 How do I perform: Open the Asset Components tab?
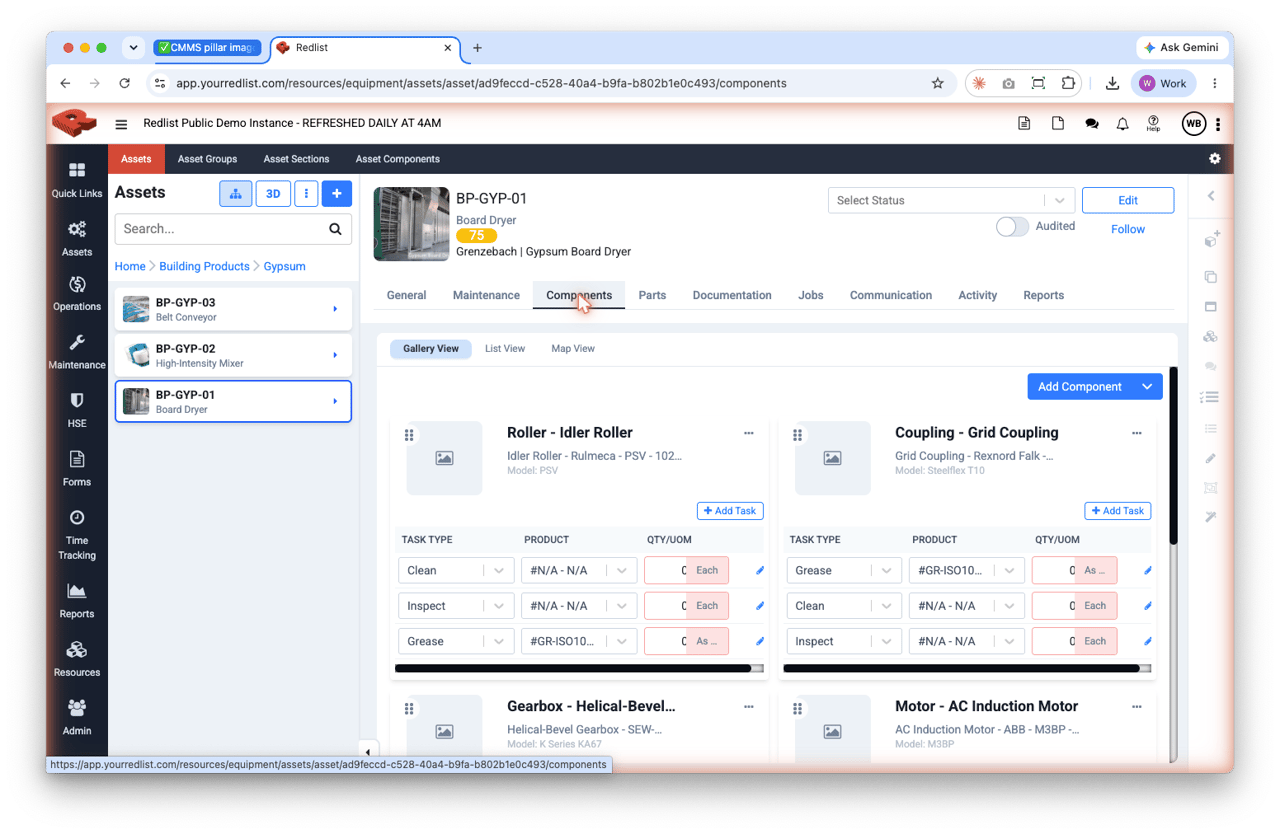point(398,159)
